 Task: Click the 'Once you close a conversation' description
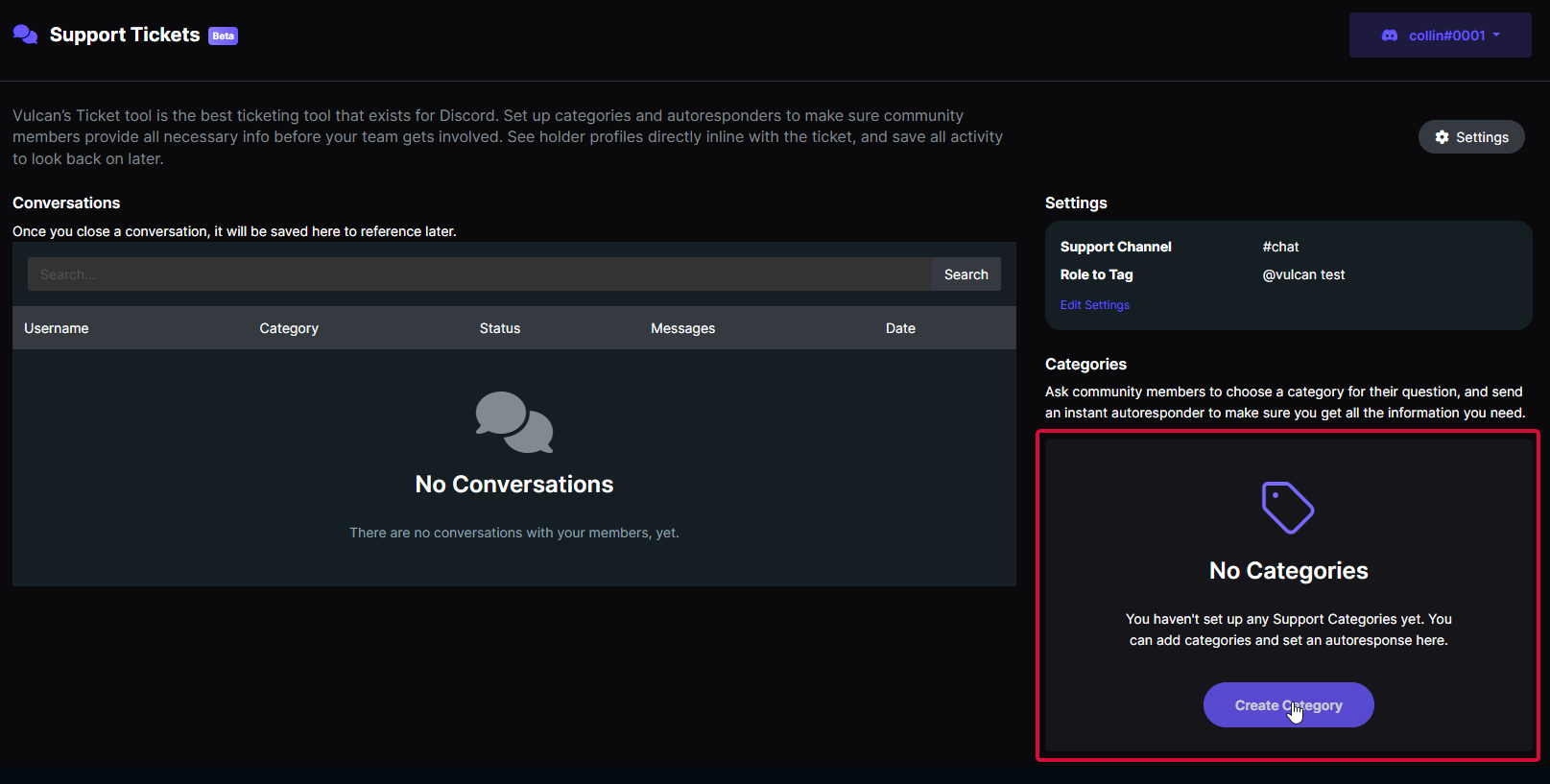point(234,231)
